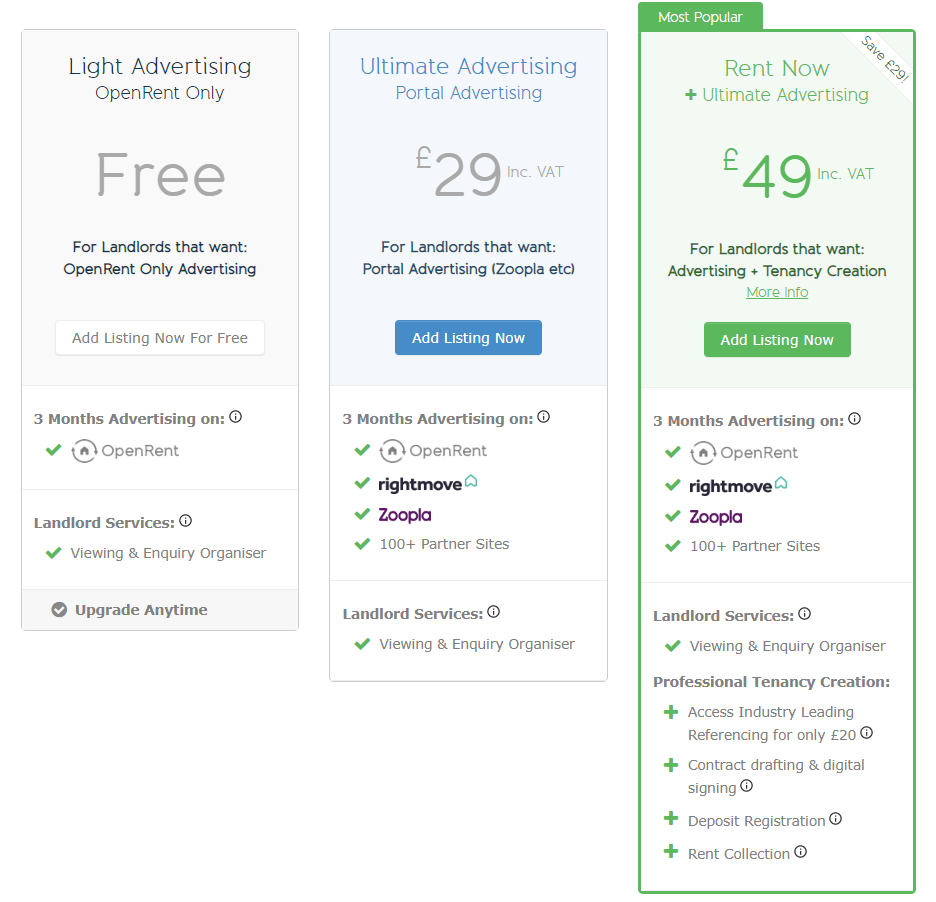Expand Landlord Services info in Ultimate Advertising

coord(493,611)
